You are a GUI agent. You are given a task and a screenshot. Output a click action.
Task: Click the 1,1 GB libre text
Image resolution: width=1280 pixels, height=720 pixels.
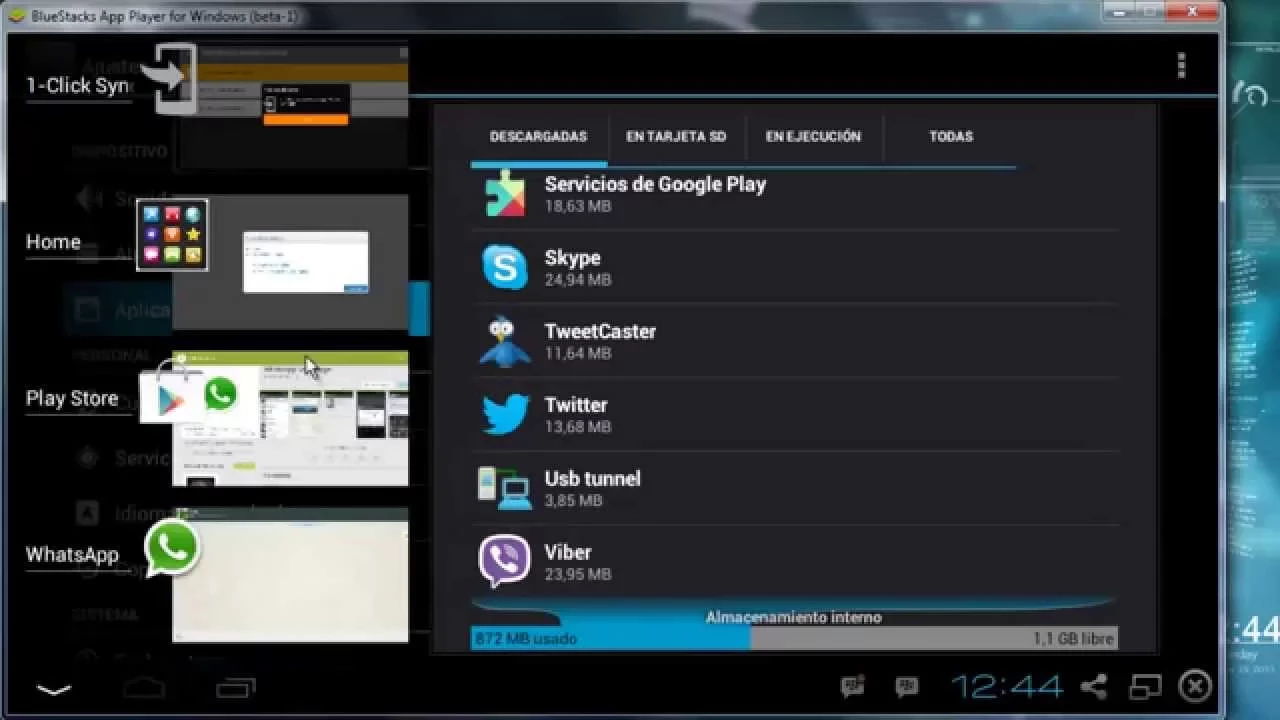click(1073, 638)
